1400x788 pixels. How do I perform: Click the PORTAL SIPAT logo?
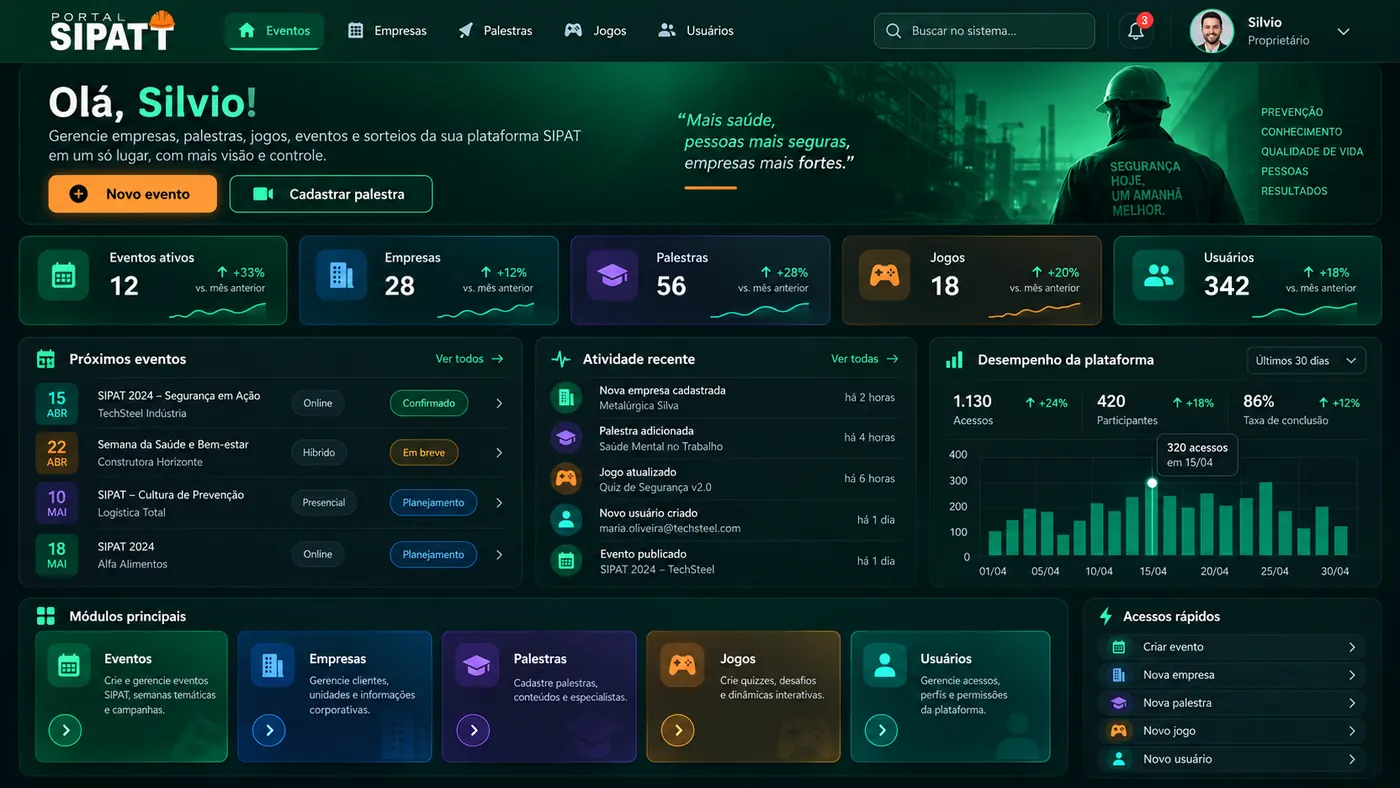coord(112,31)
